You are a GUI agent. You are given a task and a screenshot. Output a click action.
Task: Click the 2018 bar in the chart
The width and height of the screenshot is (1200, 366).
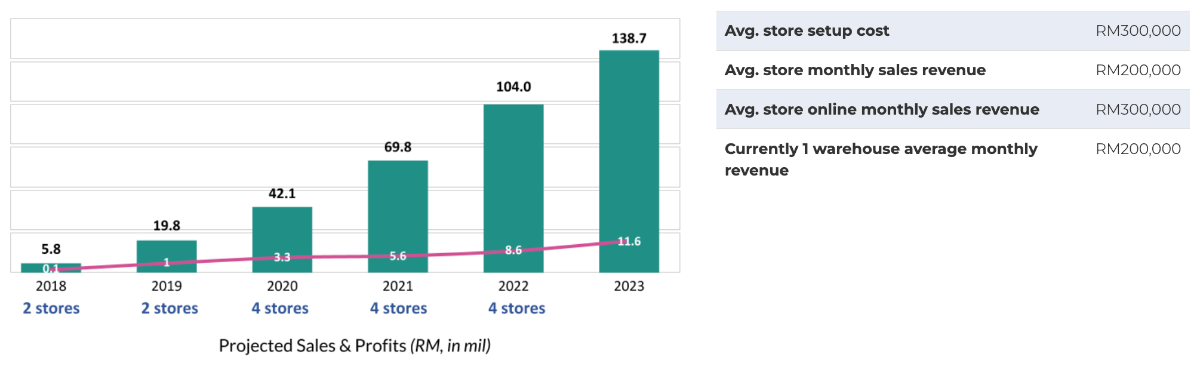coord(51,267)
